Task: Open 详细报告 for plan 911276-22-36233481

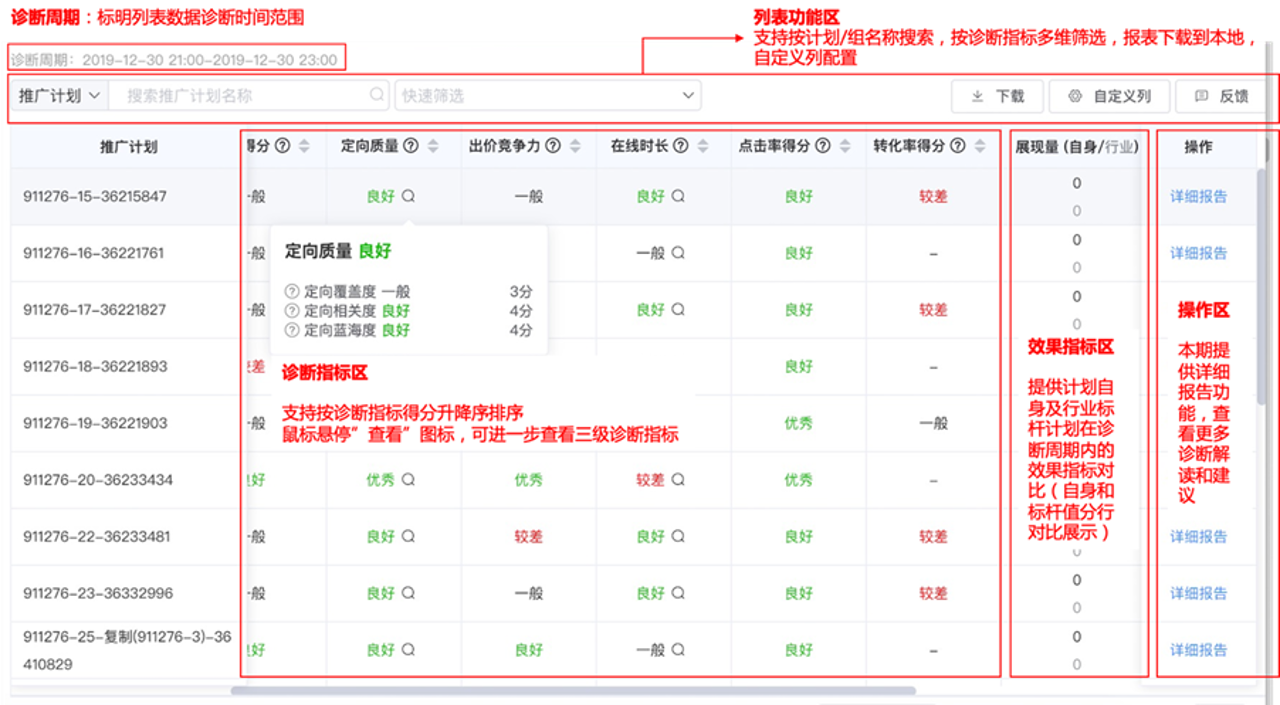Action: (x=1199, y=537)
